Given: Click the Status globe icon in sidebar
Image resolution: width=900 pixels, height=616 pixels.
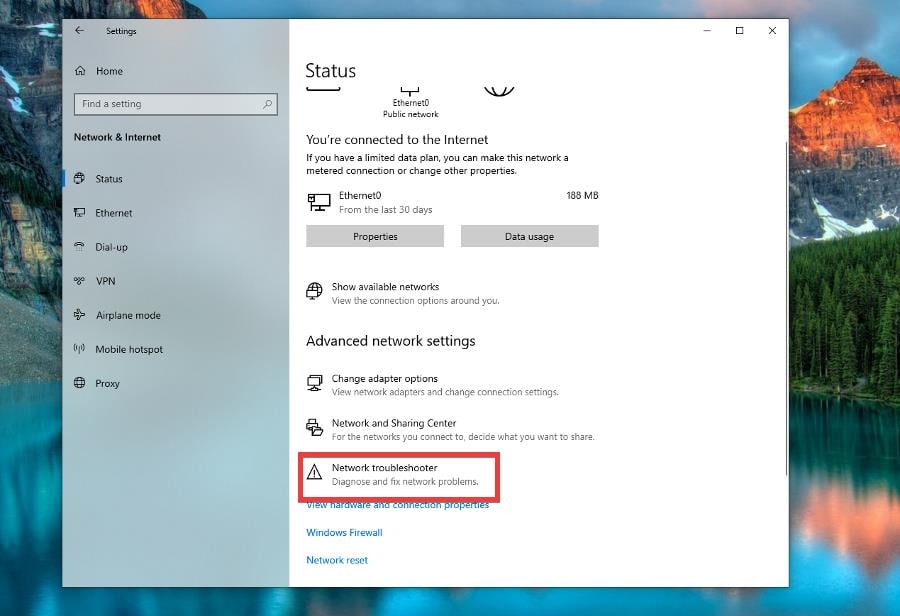Looking at the screenshot, I should pos(80,178).
